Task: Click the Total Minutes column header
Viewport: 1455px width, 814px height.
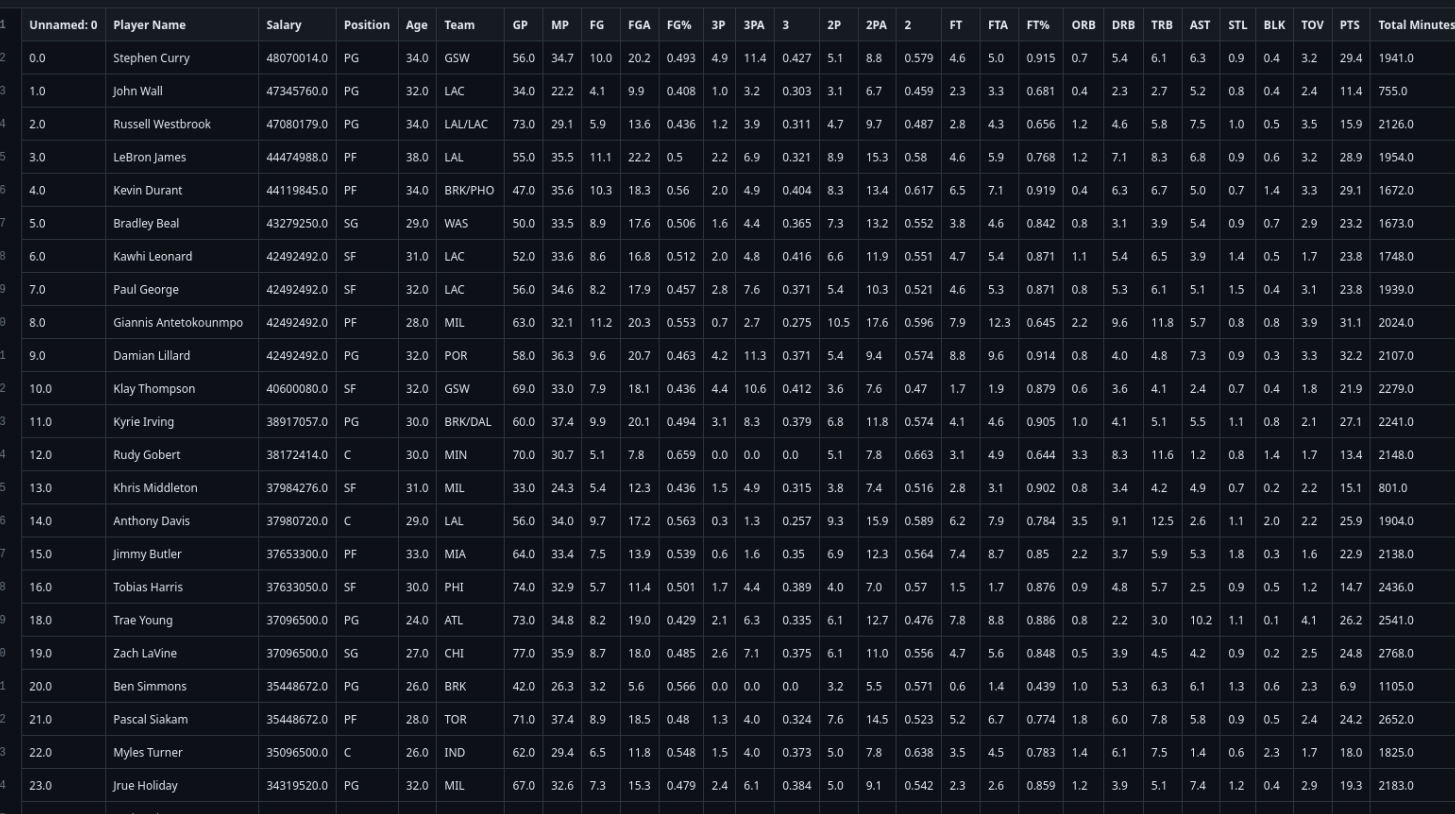Action: 1412,25
